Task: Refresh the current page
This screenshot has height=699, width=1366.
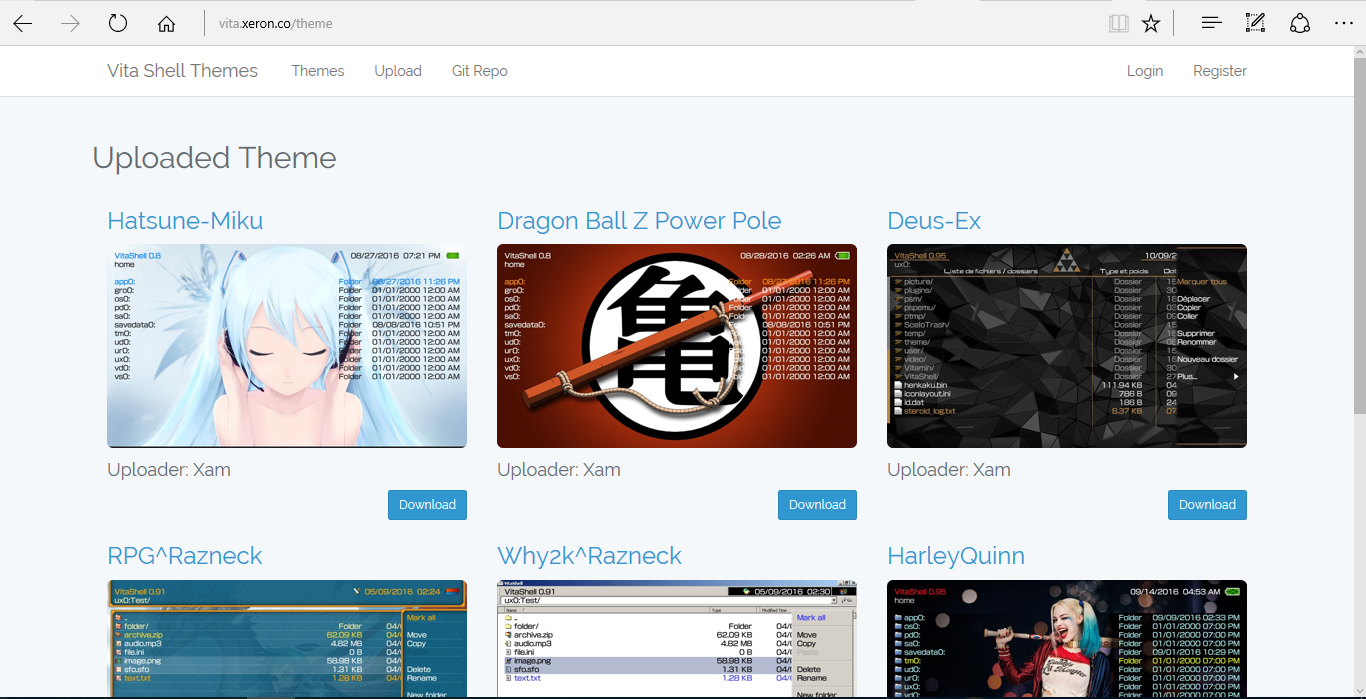Action: tap(118, 24)
